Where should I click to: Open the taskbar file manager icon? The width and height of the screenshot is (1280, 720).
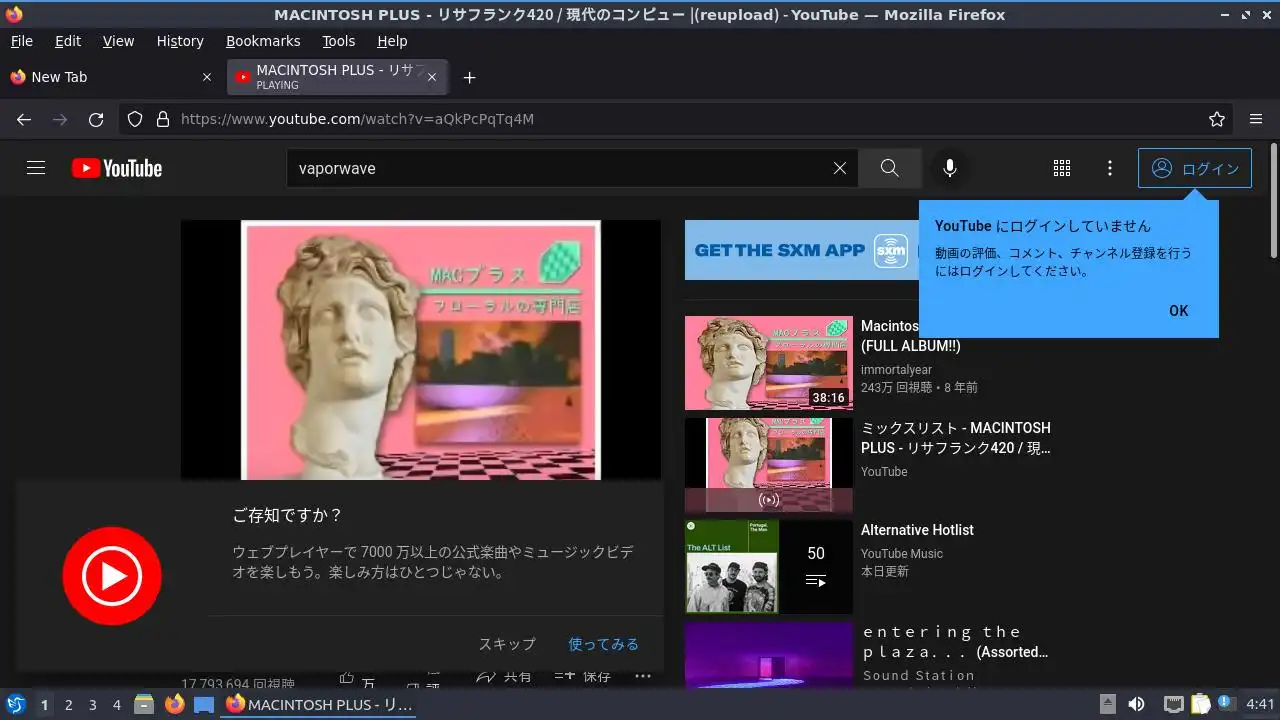click(144, 705)
